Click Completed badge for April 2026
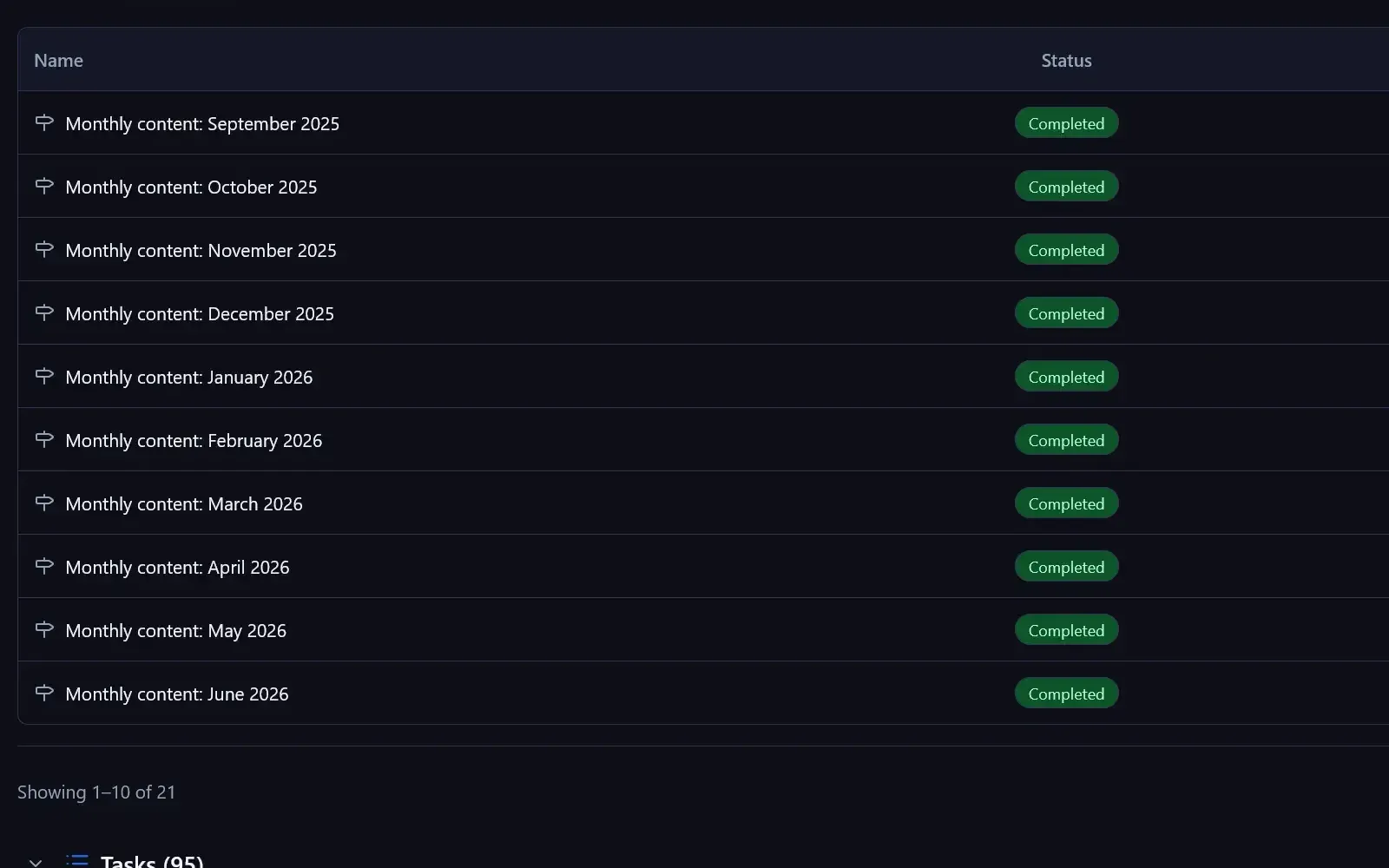This screenshot has width=1389, height=868. click(x=1066, y=567)
